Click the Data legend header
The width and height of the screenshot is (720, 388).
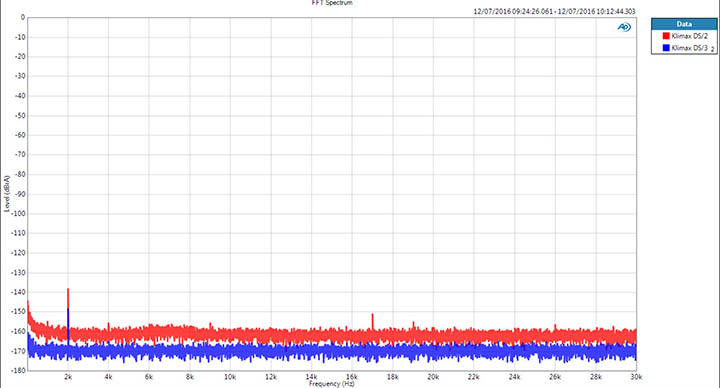pyautogui.click(x=684, y=24)
